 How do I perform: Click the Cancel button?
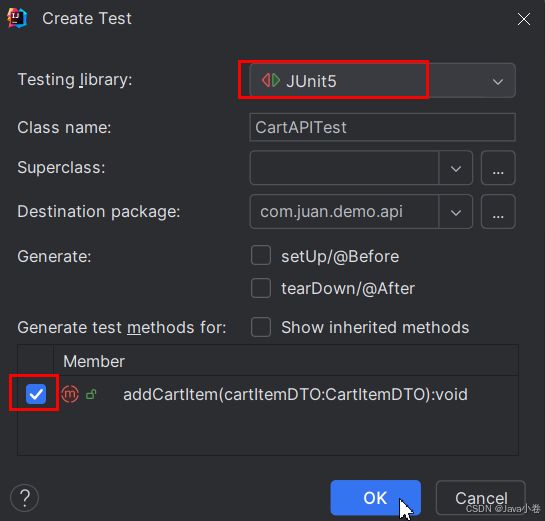[x=481, y=498]
